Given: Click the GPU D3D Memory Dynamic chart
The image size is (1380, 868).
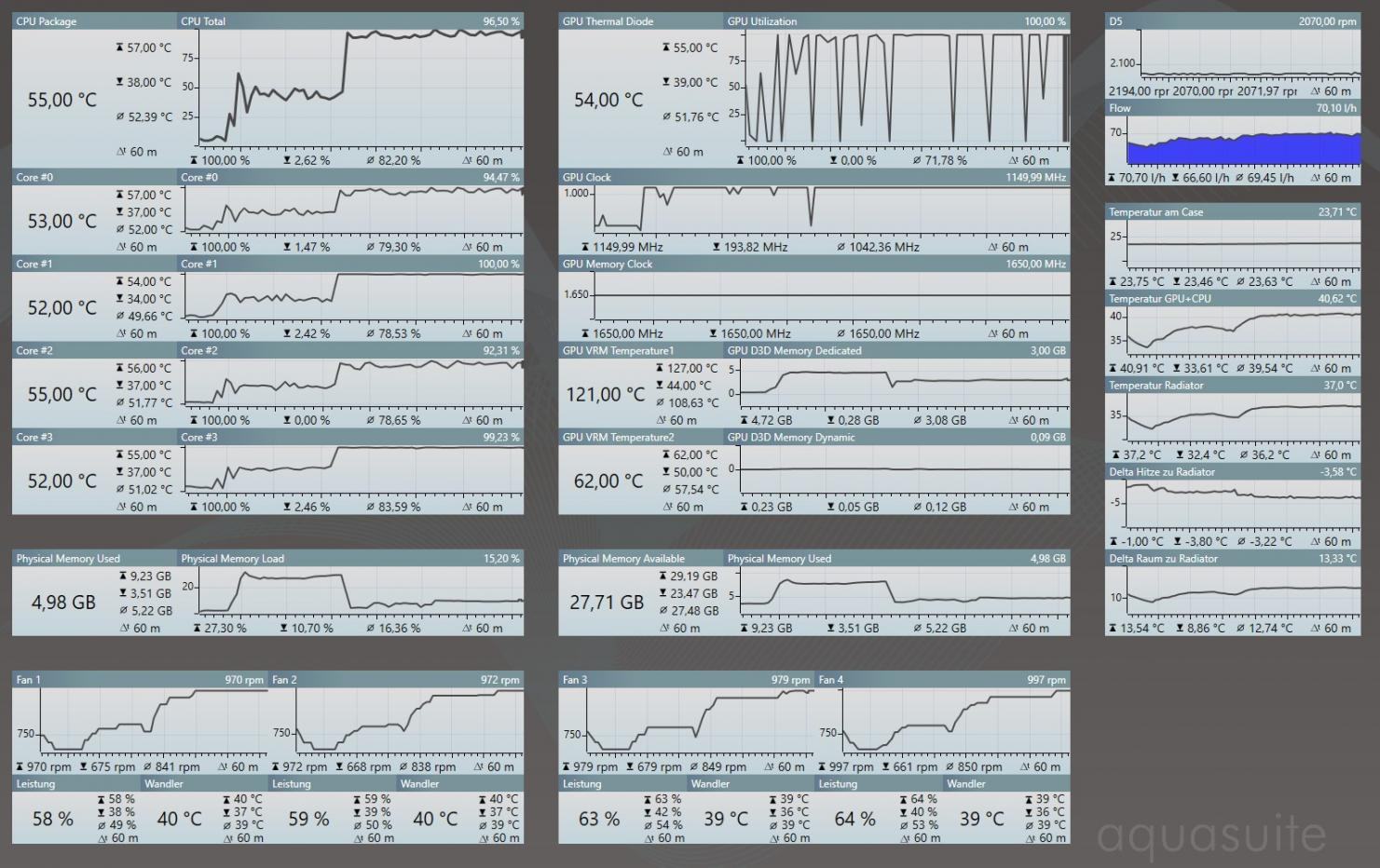Looking at the screenshot, I should tap(904, 470).
